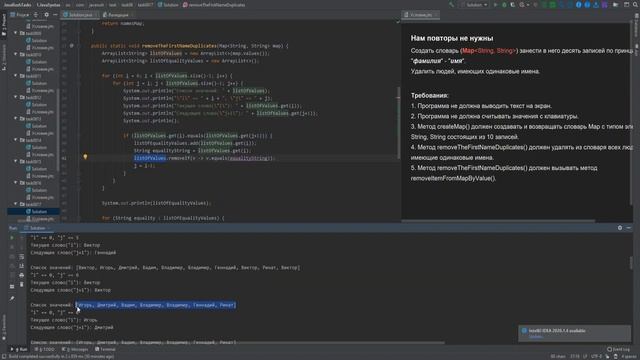Image resolution: width=640 pixels, height=360 pixels.
Task: Toggle Scroll to End icon in Run panel
Action: tap(22, 266)
